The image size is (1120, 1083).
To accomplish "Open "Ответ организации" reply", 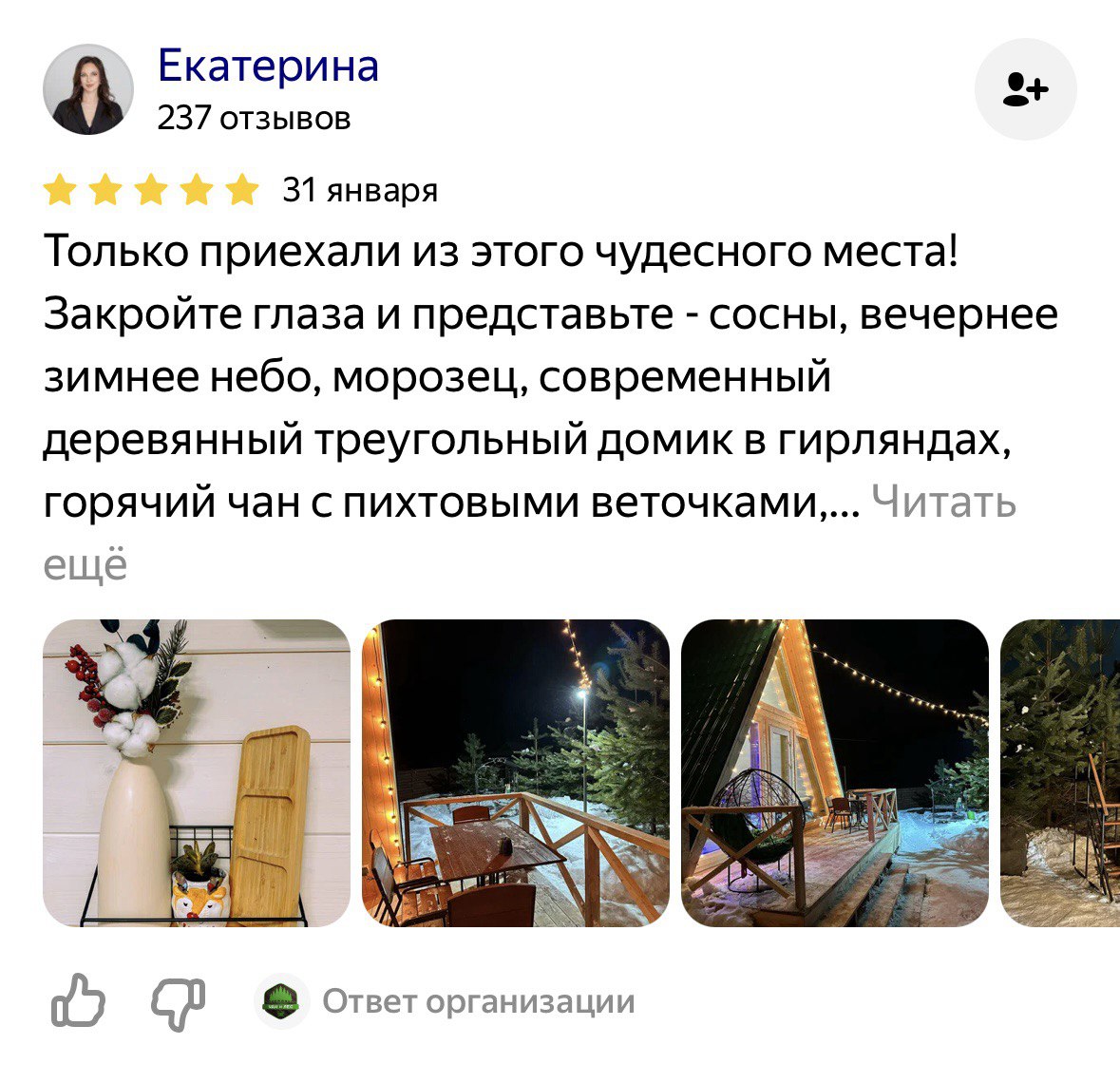I will pos(479,1001).
